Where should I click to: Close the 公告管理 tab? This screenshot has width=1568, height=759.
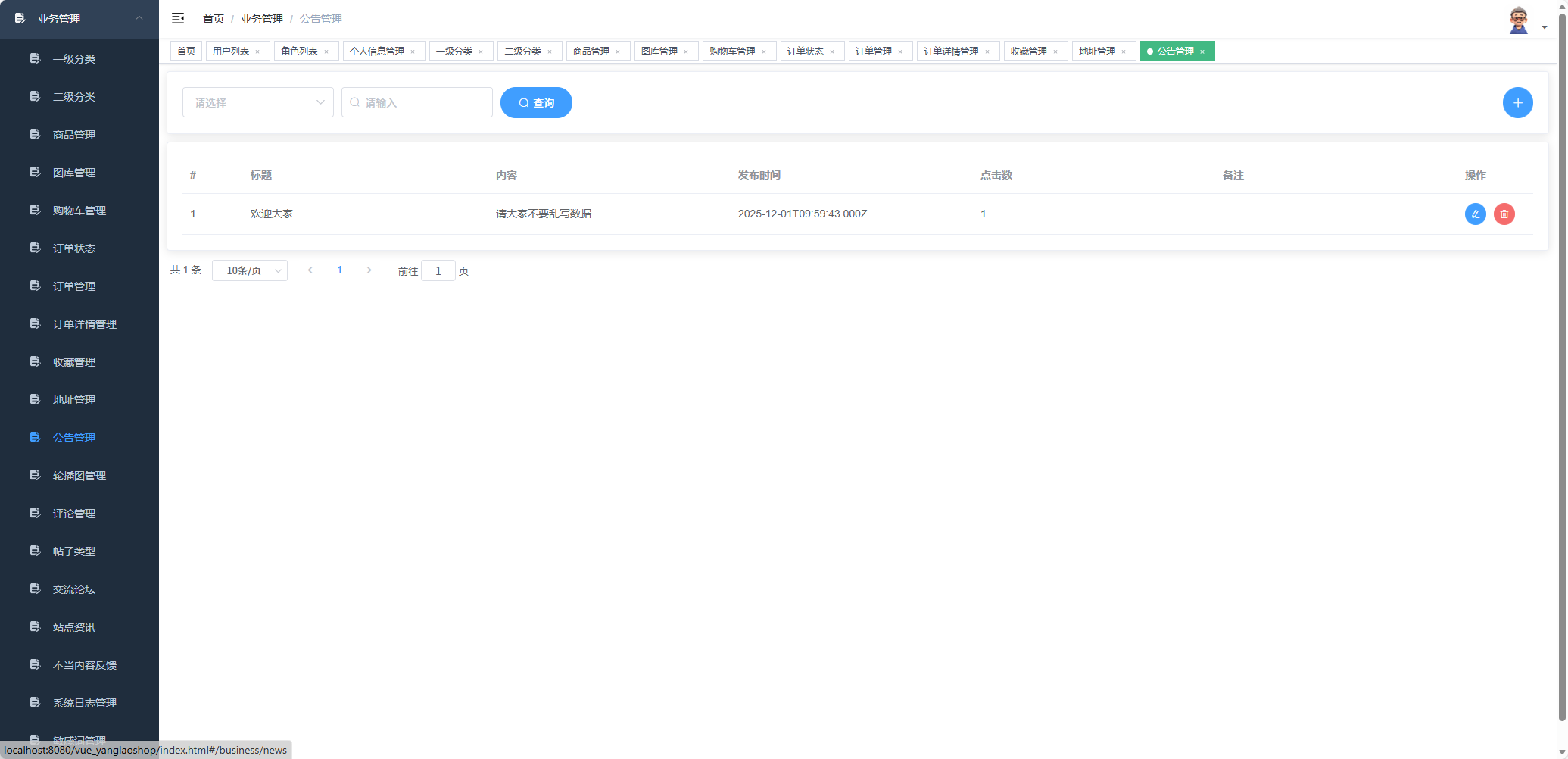point(1202,52)
